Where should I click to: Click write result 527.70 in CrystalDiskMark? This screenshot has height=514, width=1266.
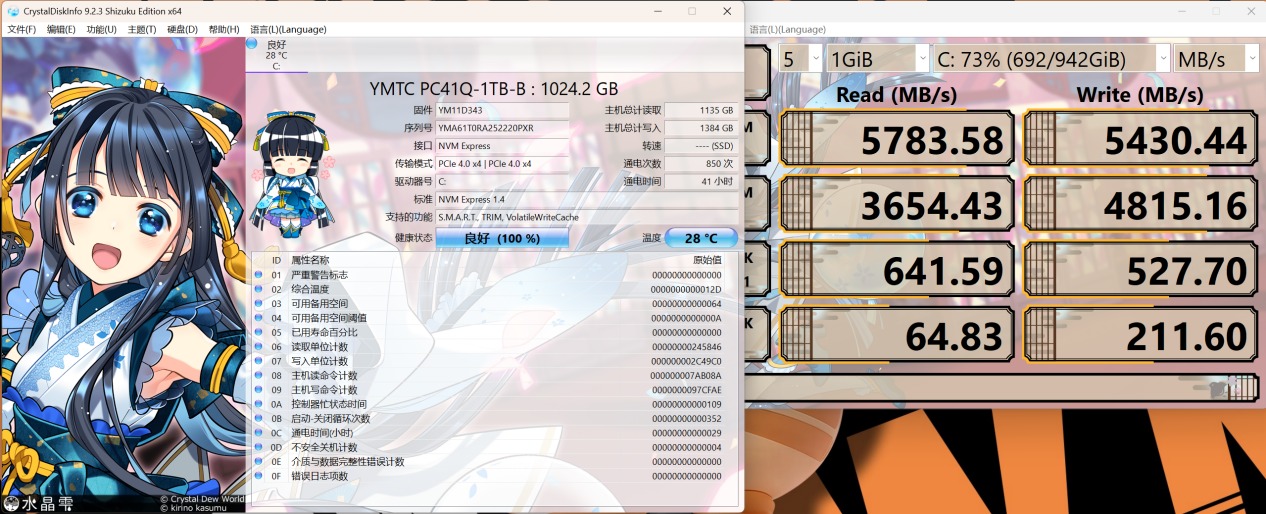(x=1141, y=271)
